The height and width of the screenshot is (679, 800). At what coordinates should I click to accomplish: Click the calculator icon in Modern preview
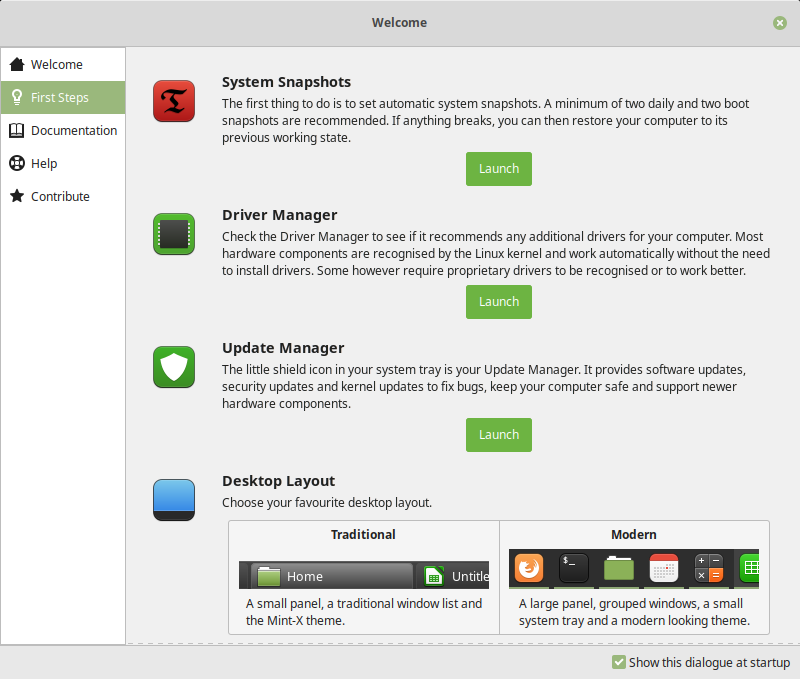click(x=709, y=568)
